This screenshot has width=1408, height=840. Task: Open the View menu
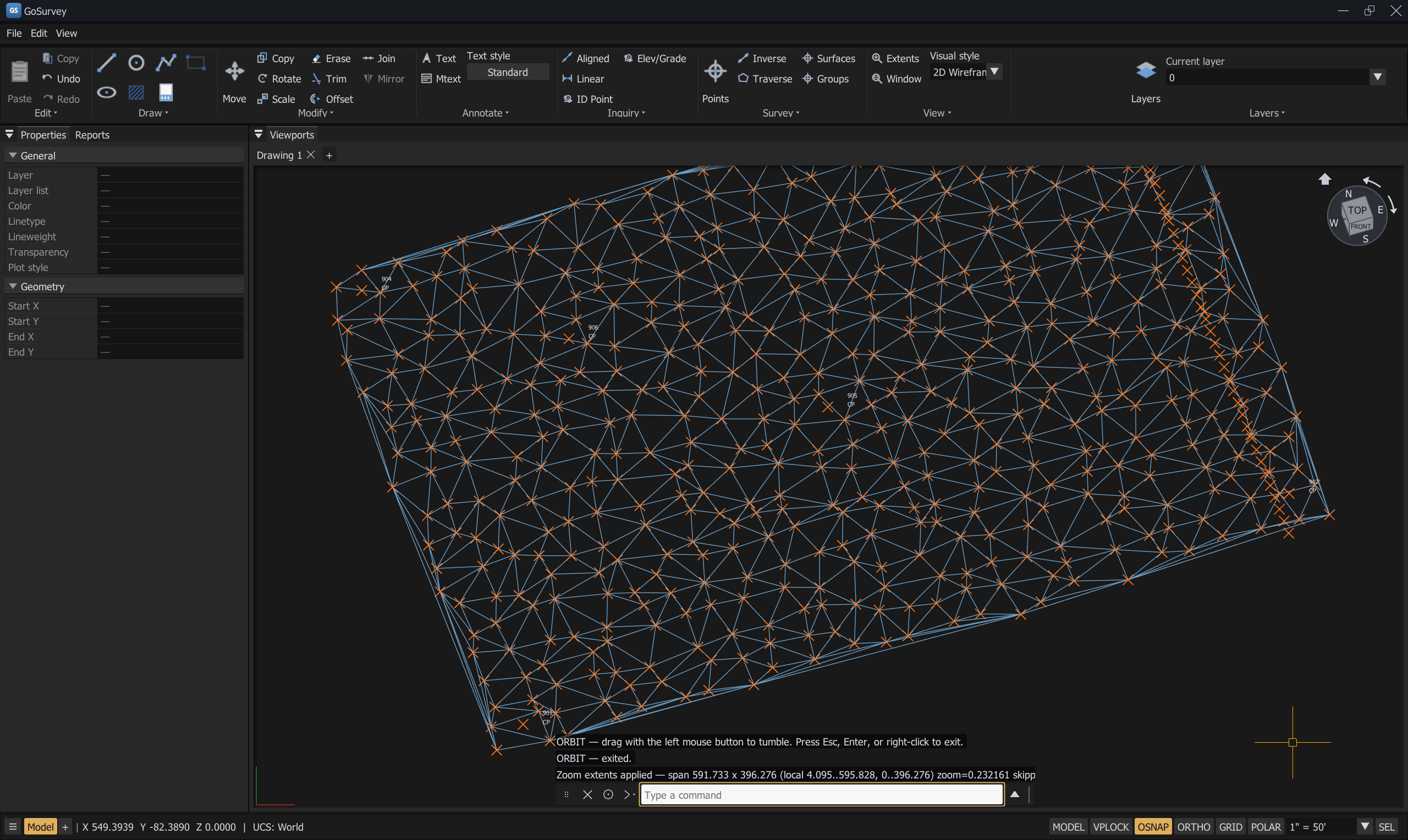(x=66, y=33)
